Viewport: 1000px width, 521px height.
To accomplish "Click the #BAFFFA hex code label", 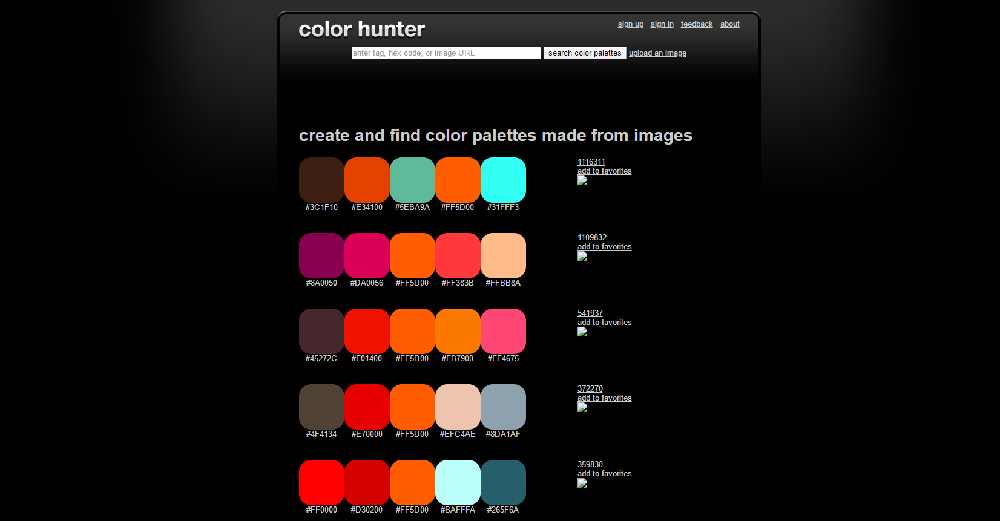I will (x=458, y=510).
